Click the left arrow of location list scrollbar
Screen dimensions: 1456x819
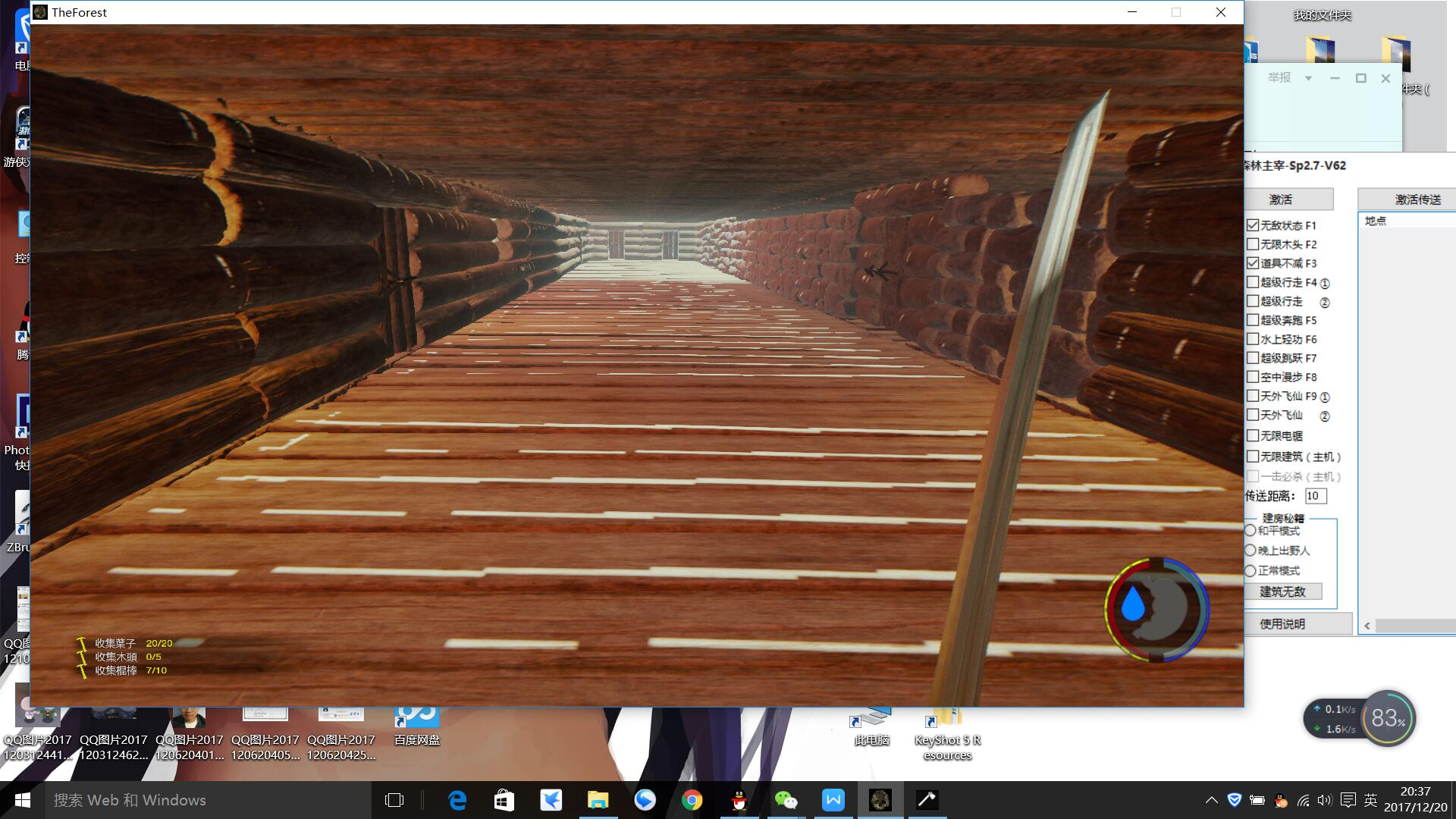click(x=1367, y=626)
